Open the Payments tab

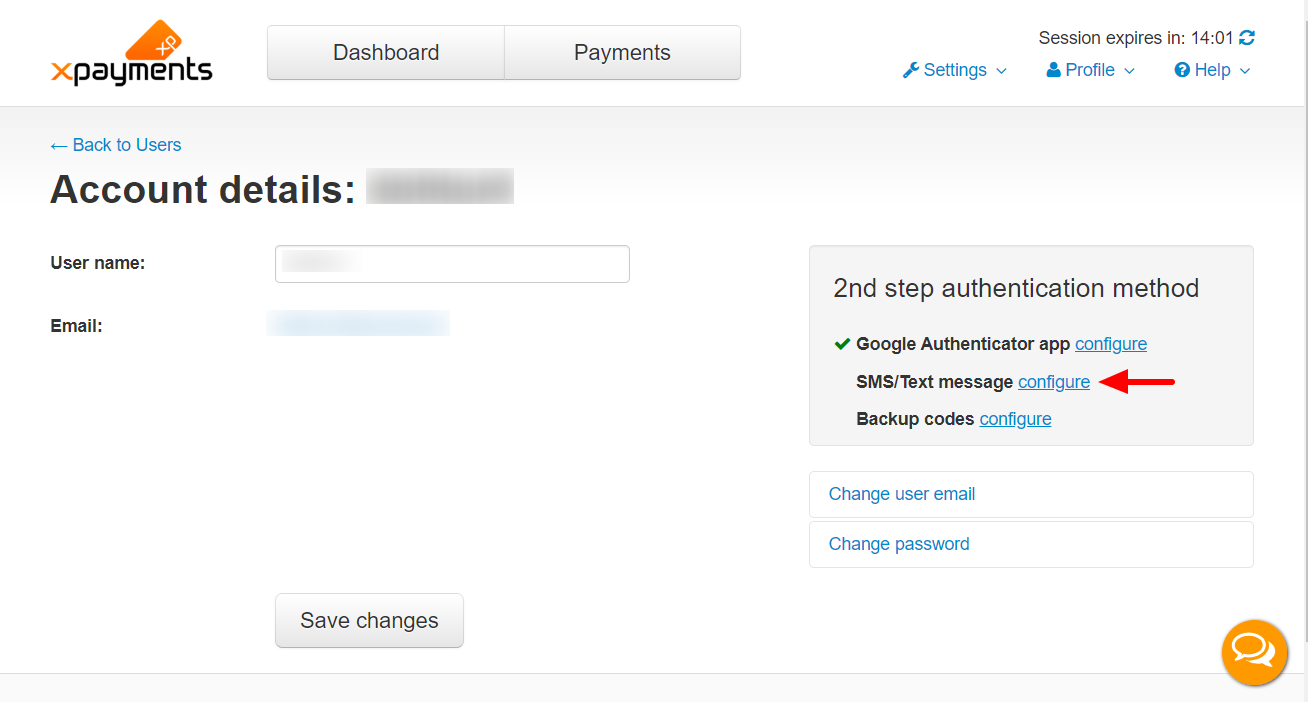pyautogui.click(x=622, y=53)
